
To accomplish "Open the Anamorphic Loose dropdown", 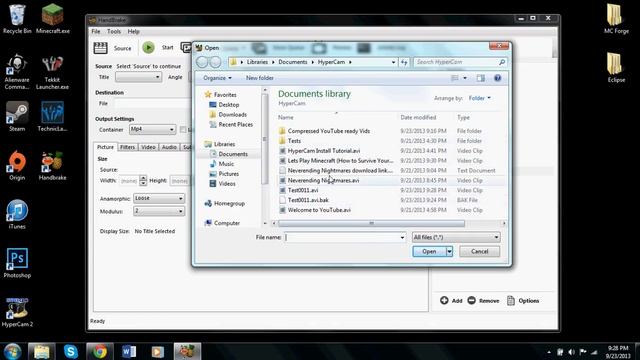I will [x=159, y=198].
